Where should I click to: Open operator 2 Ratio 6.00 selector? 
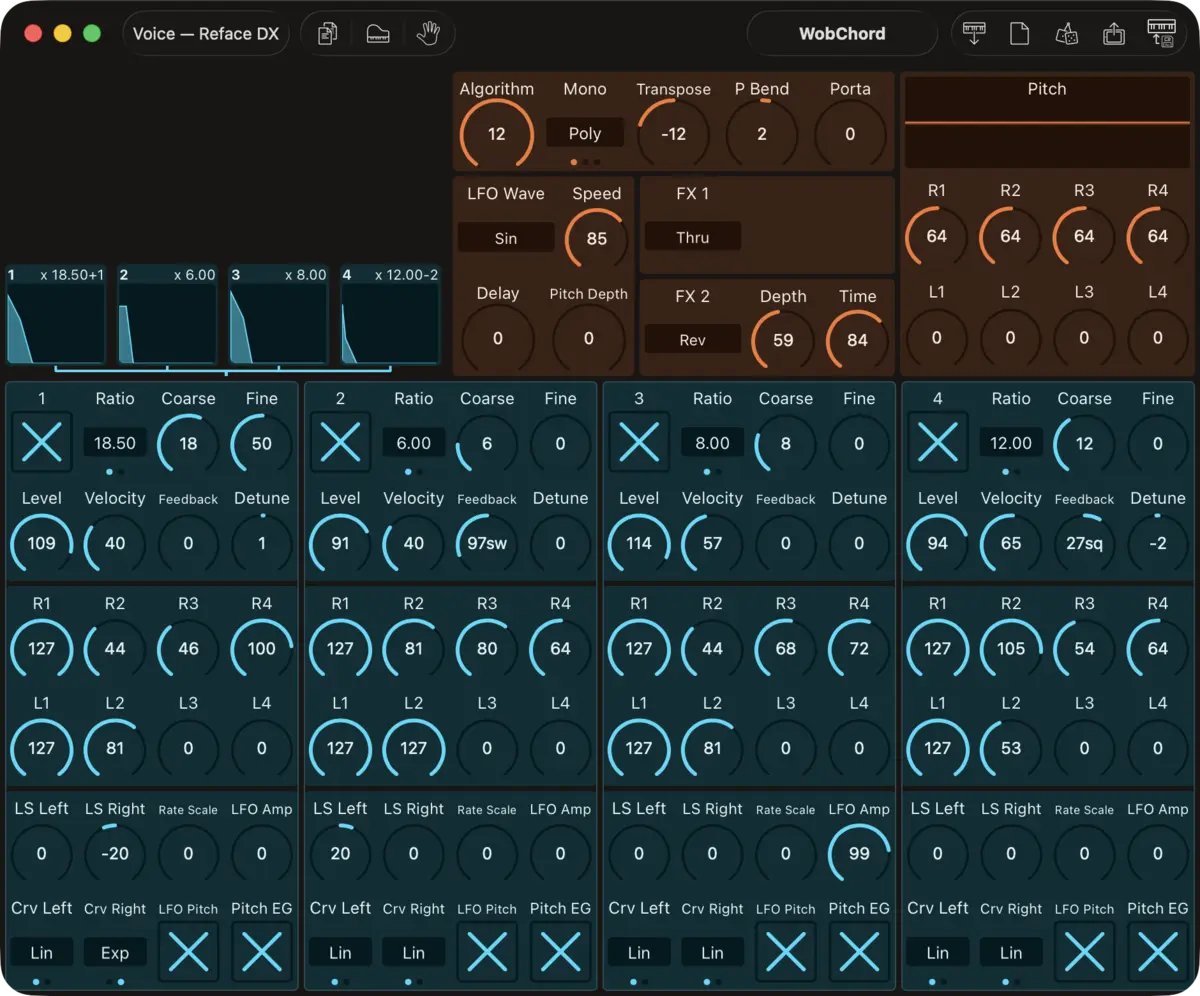(414, 442)
